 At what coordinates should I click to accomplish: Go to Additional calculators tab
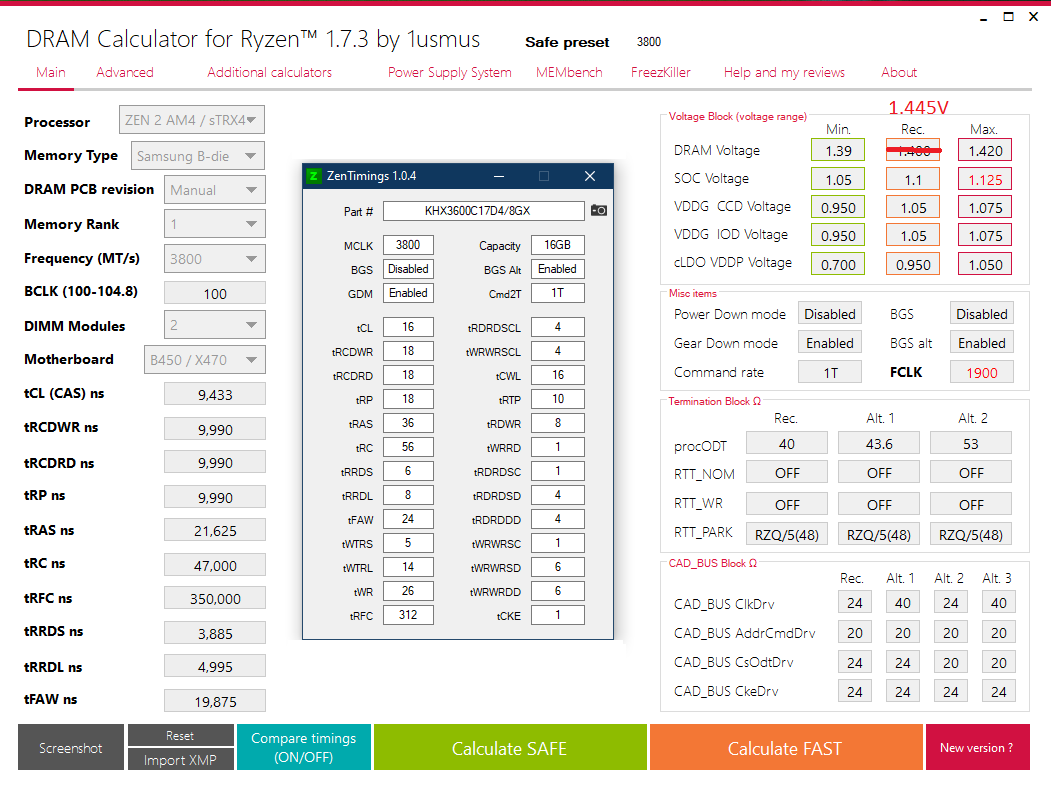(x=270, y=72)
